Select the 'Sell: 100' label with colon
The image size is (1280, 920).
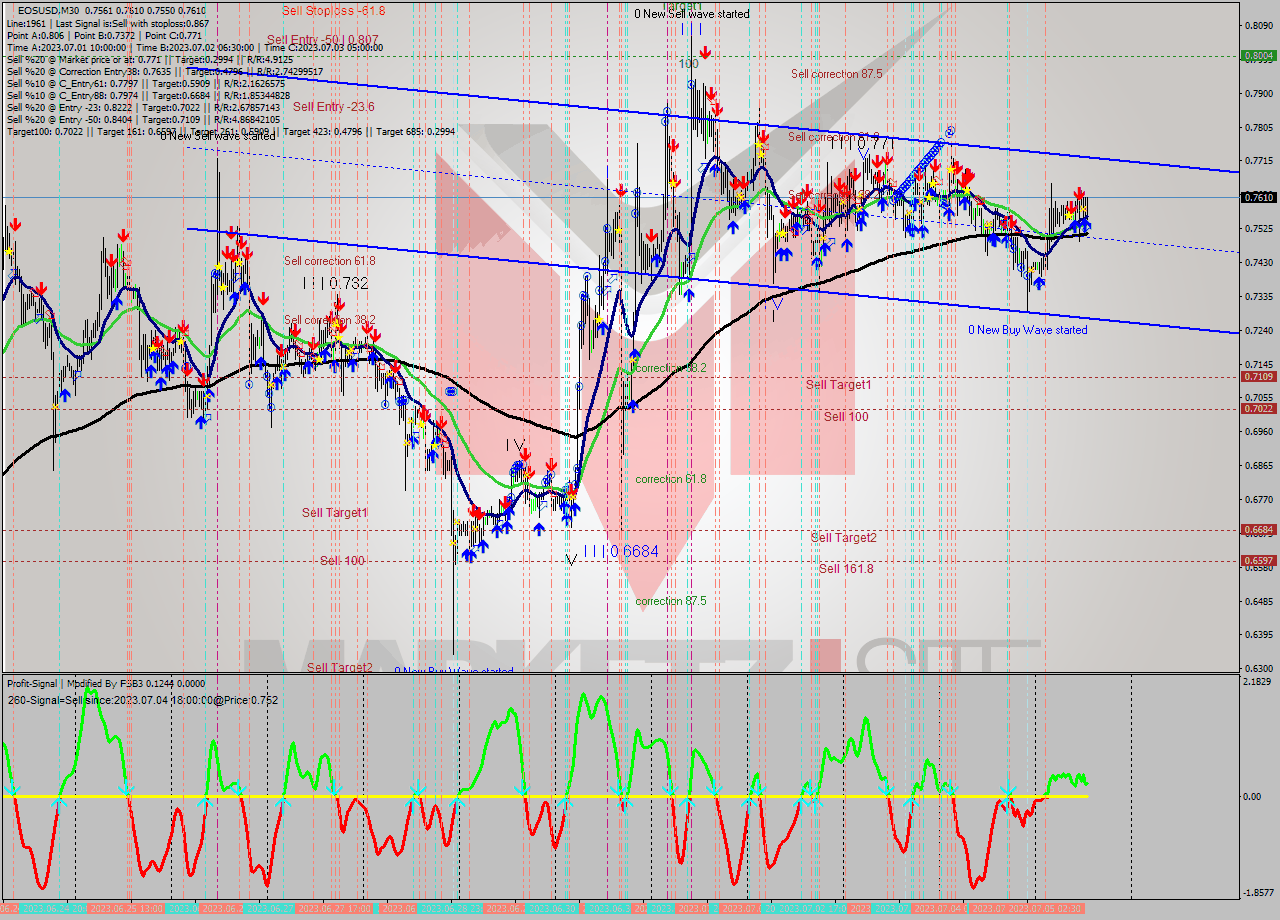(x=342, y=561)
